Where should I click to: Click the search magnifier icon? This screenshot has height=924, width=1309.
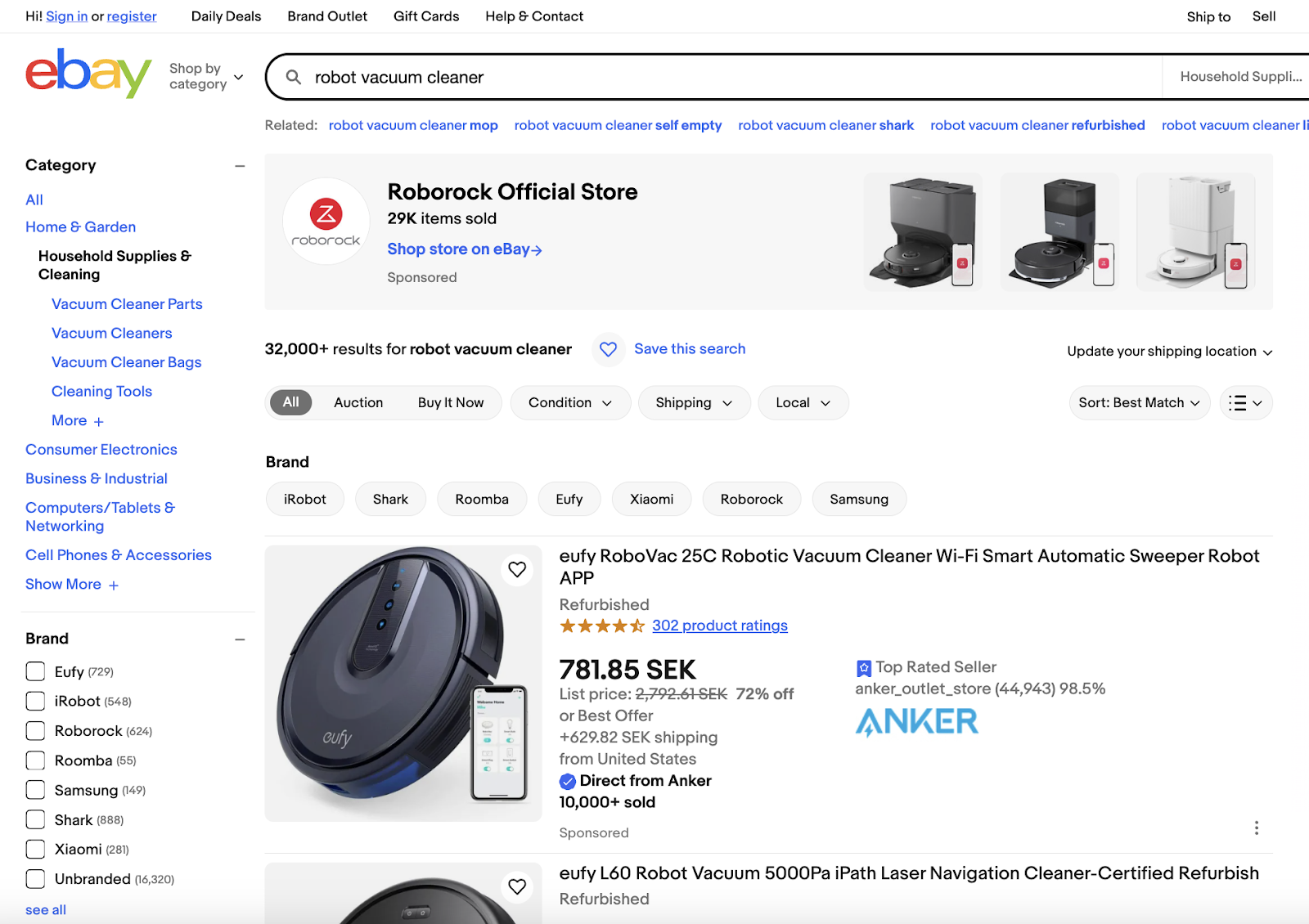click(x=293, y=77)
